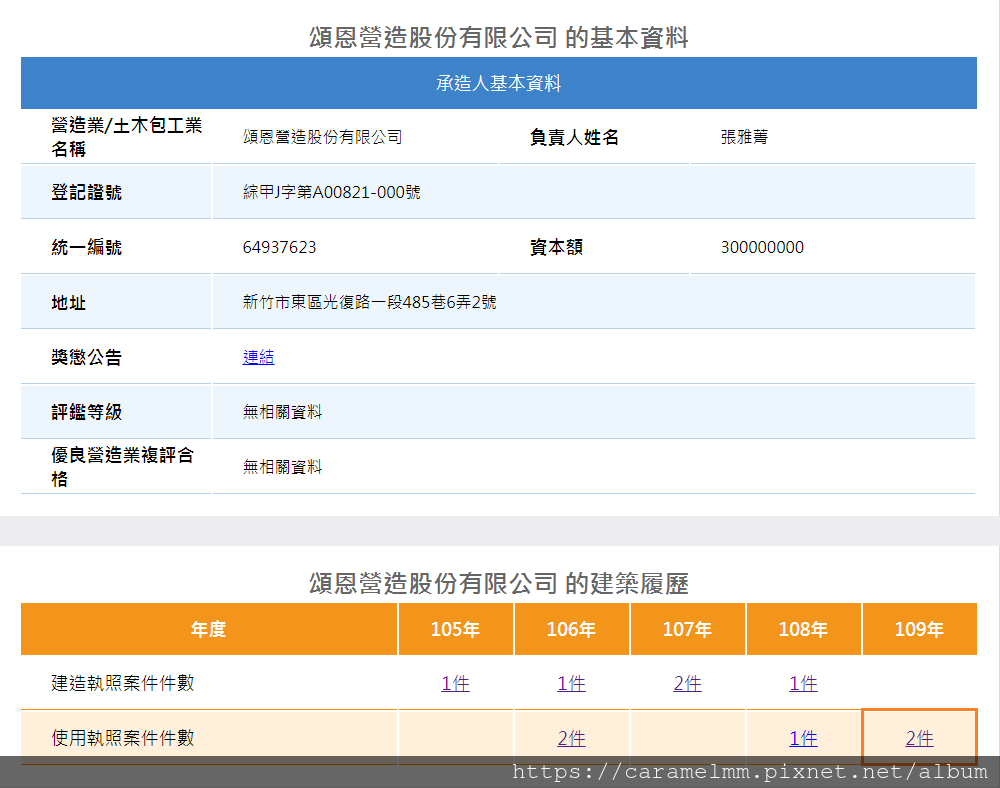This screenshot has height=788, width=1000.
Task: Click the 106年 column header
Action: pos(571,629)
